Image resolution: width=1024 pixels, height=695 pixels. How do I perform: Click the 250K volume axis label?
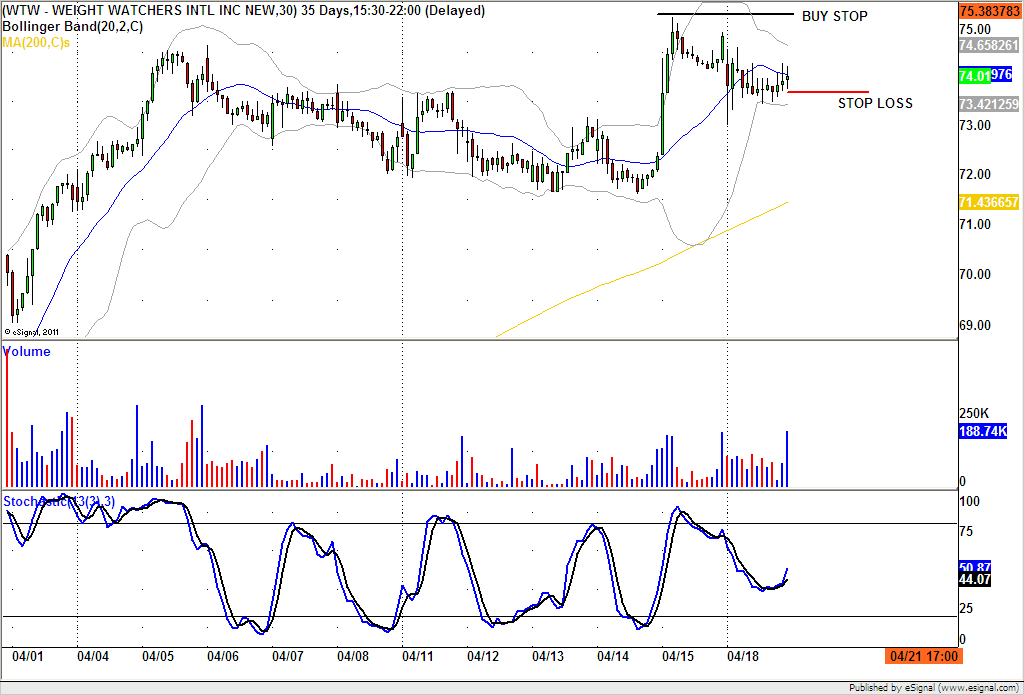(x=976, y=413)
